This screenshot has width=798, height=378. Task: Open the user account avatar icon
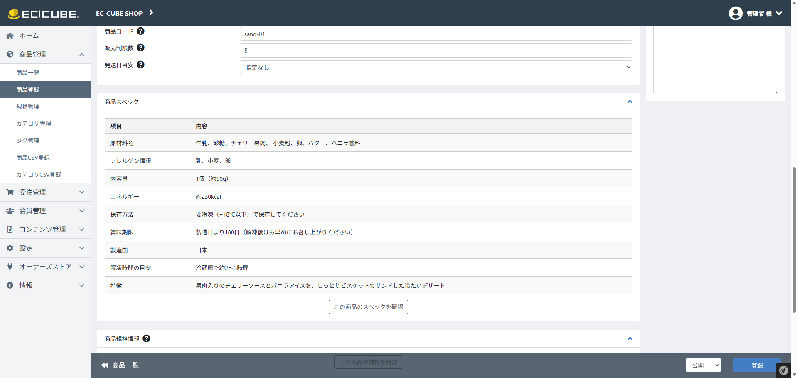tap(735, 13)
